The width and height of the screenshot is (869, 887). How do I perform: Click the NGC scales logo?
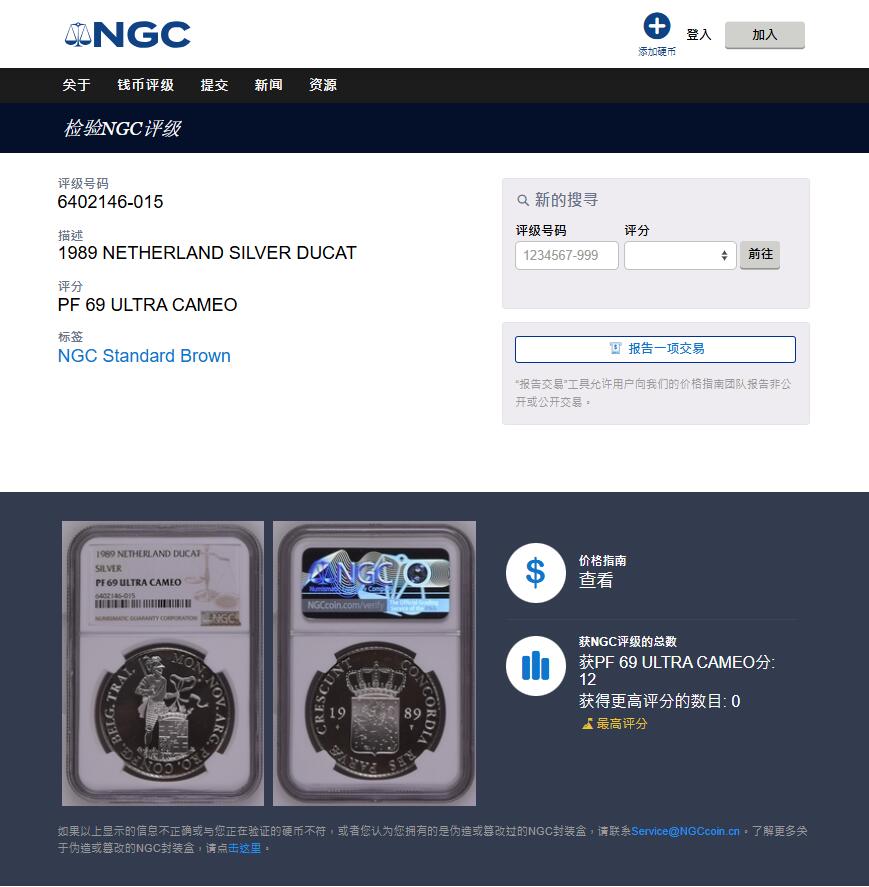click(x=127, y=35)
